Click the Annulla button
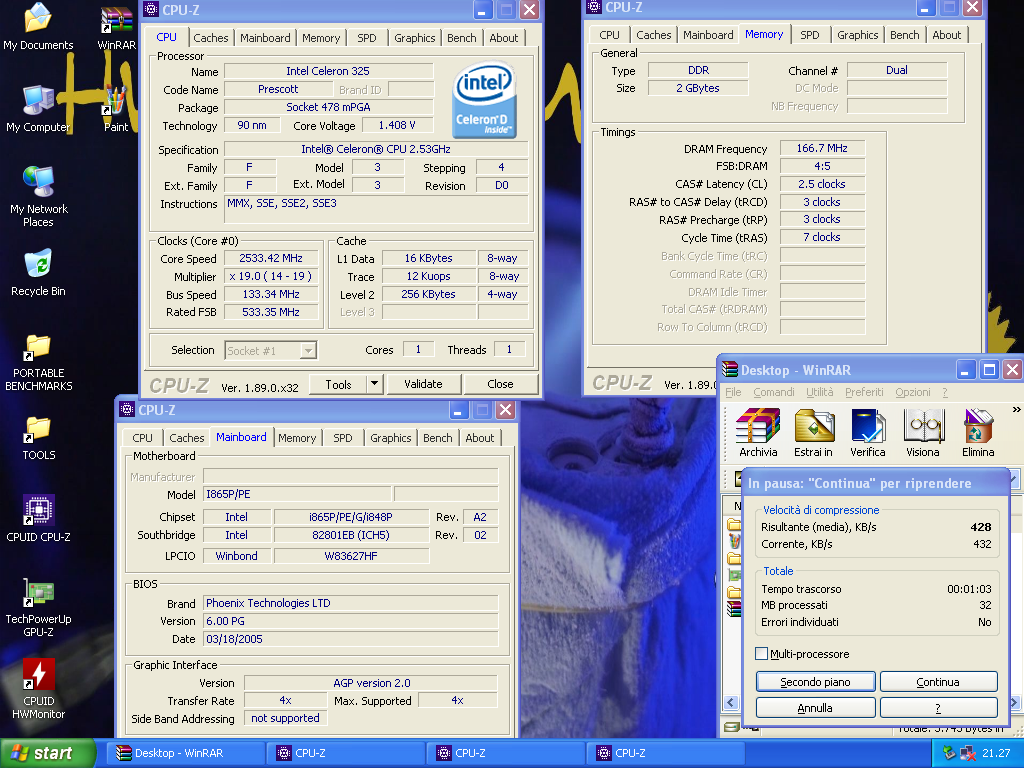Screen dimensions: 1024x768 pyautogui.click(x=815, y=708)
